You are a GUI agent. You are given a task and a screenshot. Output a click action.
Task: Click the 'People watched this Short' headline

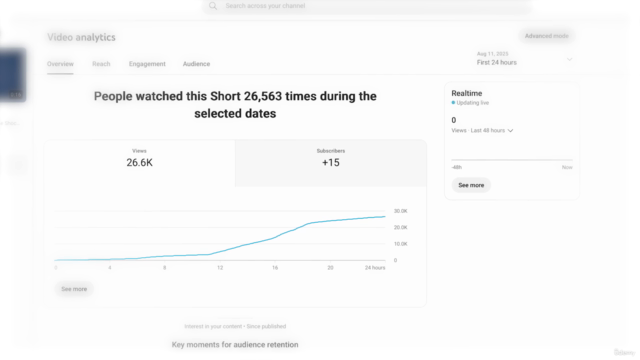(235, 105)
